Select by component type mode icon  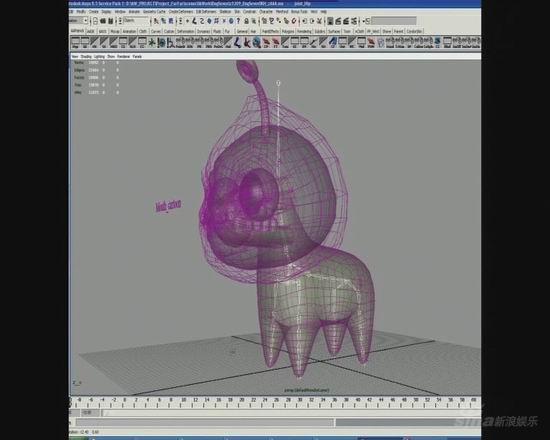click(171, 21)
